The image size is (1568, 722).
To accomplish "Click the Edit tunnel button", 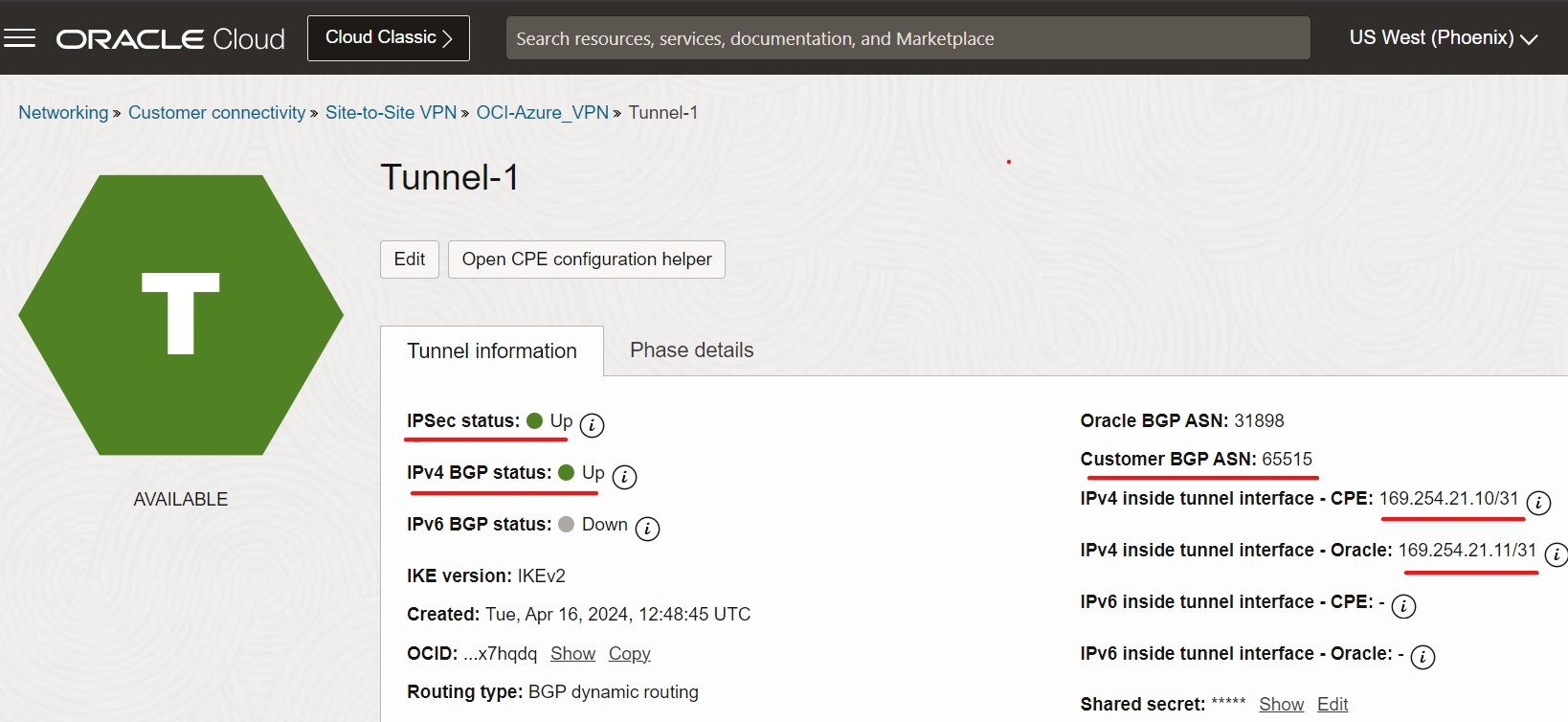I will [410, 259].
